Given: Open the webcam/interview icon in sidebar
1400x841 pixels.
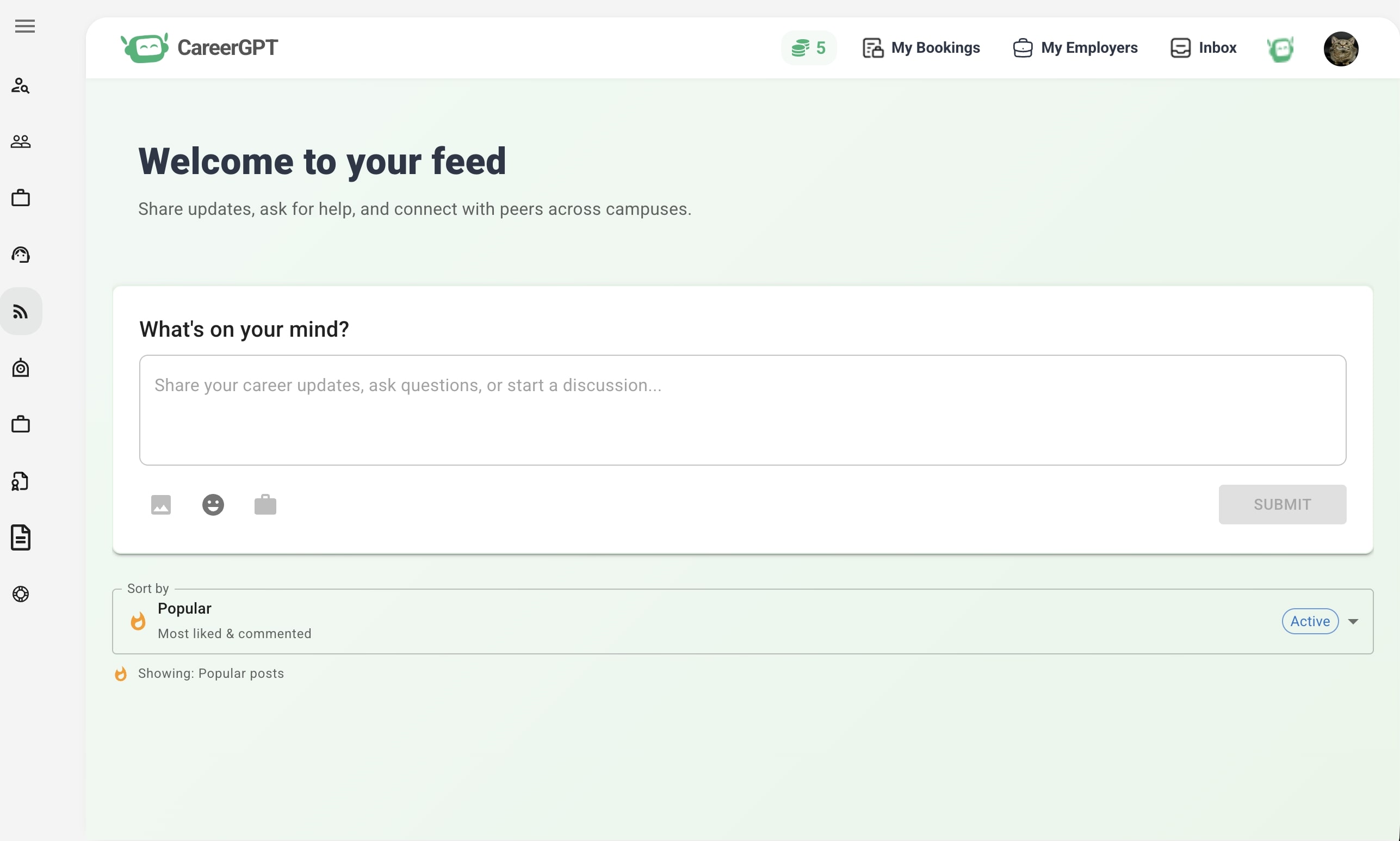Looking at the screenshot, I should pyautogui.click(x=21, y=367).
